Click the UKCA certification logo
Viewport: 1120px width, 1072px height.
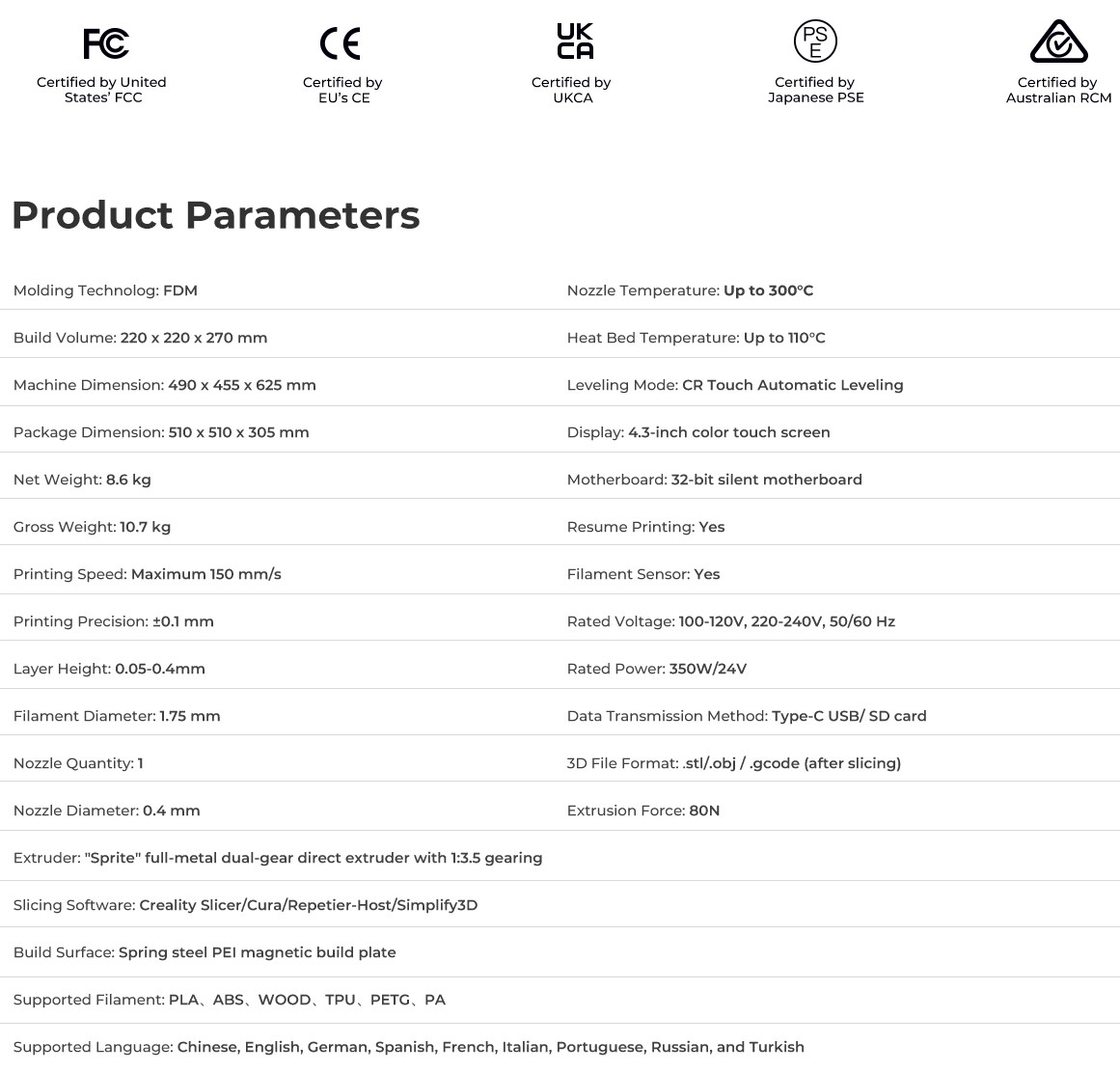pos(575,41)
